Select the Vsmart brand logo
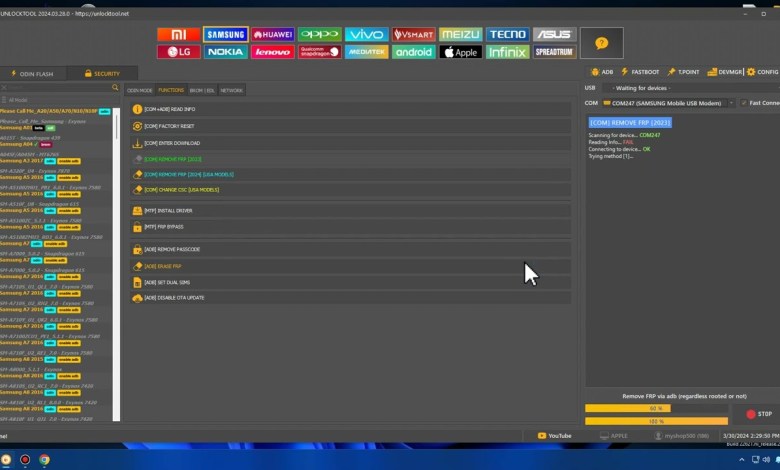Image resolution: width=780 pixels, height=470 pixels. pyautogui.click(x=413, y=34)
